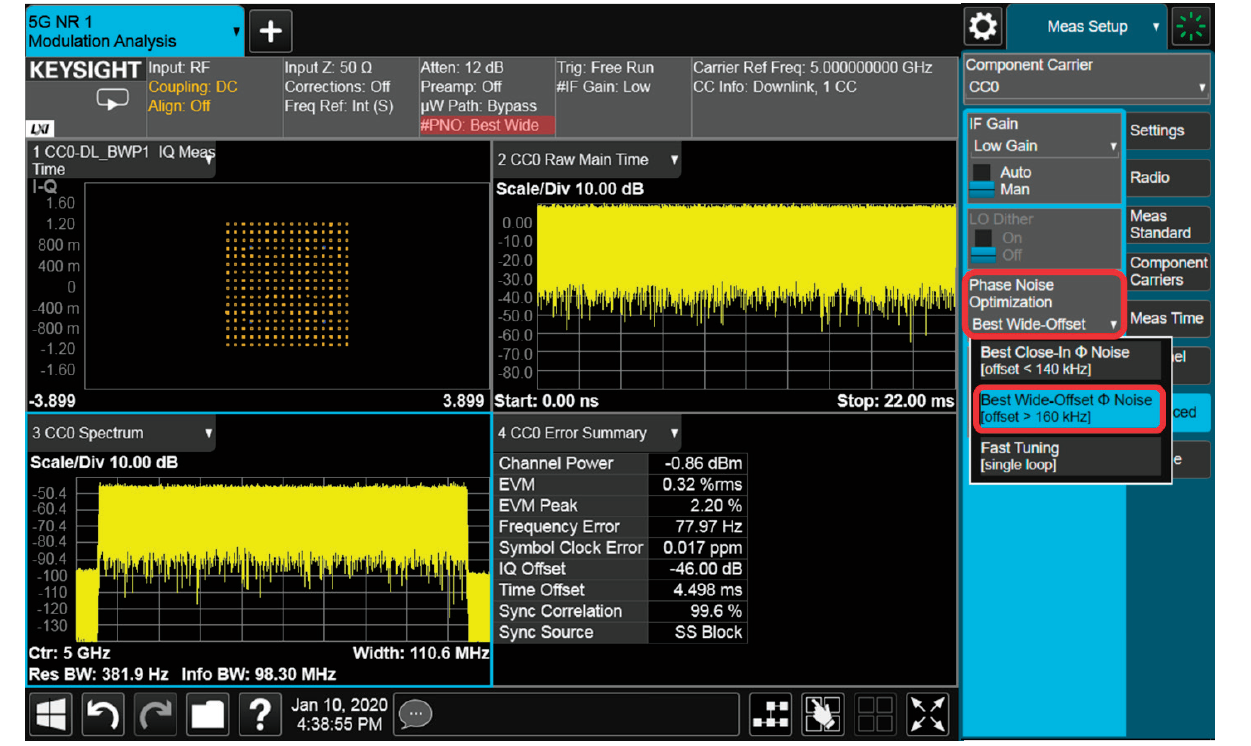This screenshot has height=746, width=1251.
Task: Switch to the Meas Time tab
Action: [x=1168, y=318]
